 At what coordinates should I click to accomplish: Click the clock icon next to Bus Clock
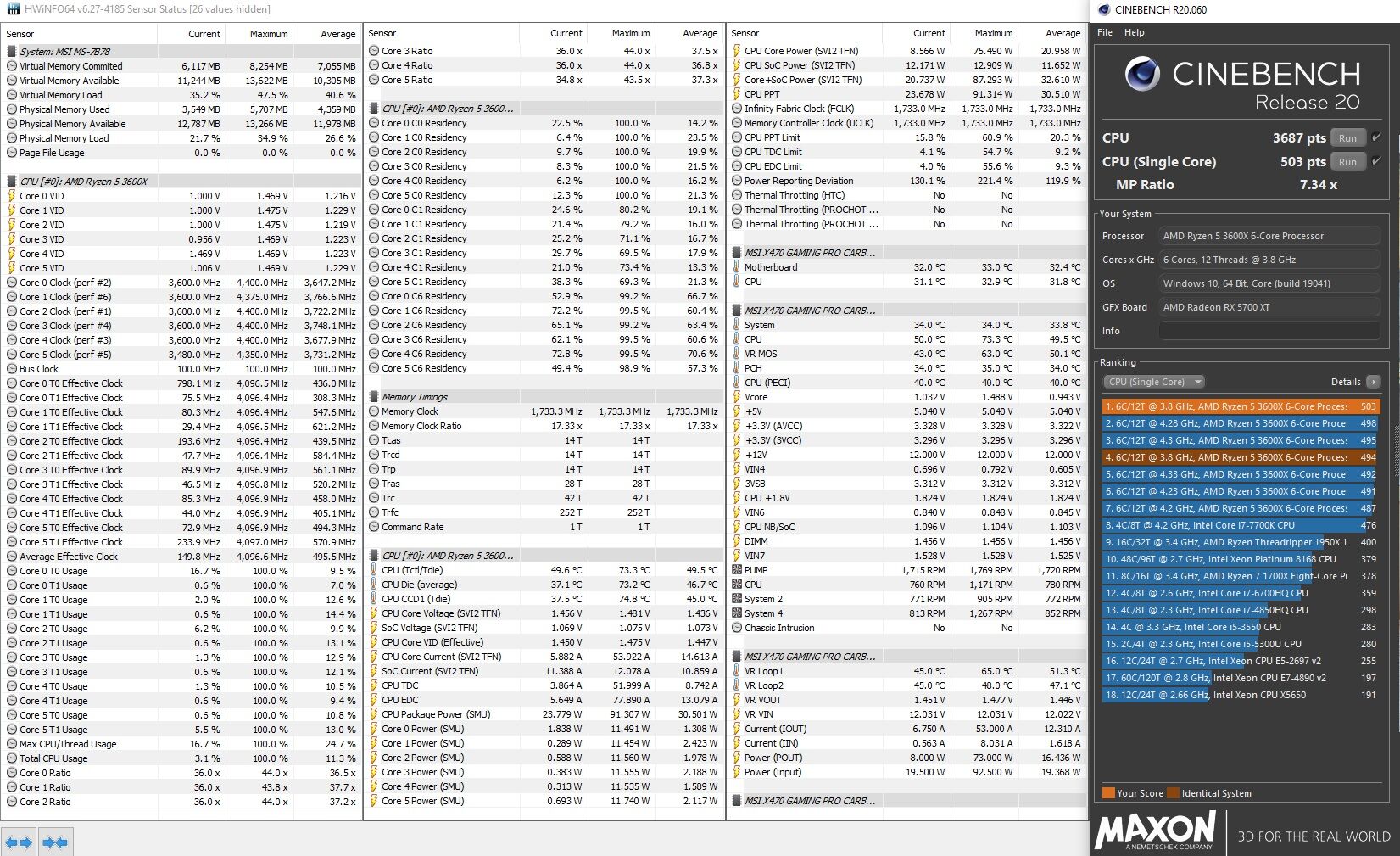[x=12, y=369]
